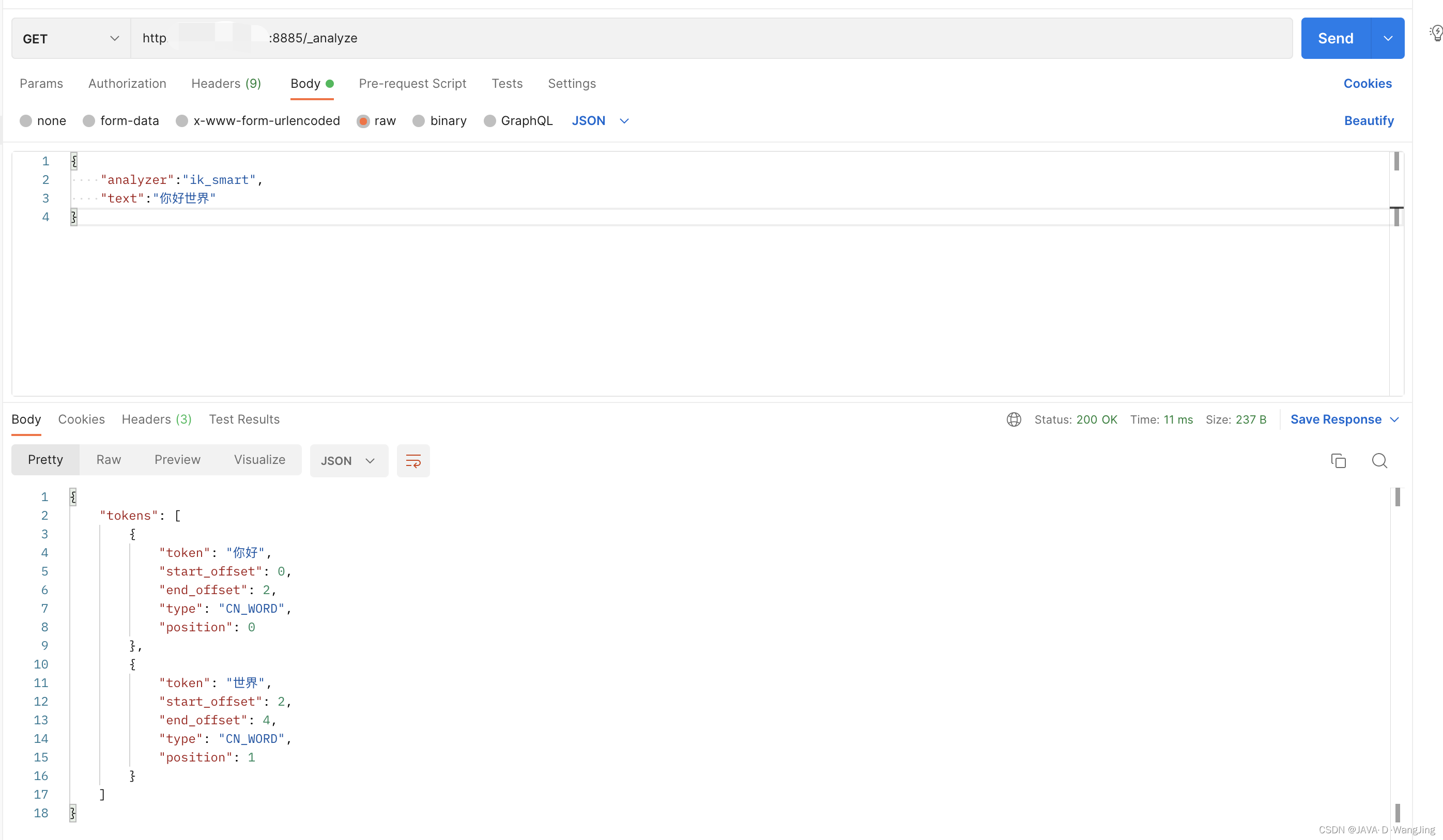Open the Send button dropdown arrow

(1388, 38)
